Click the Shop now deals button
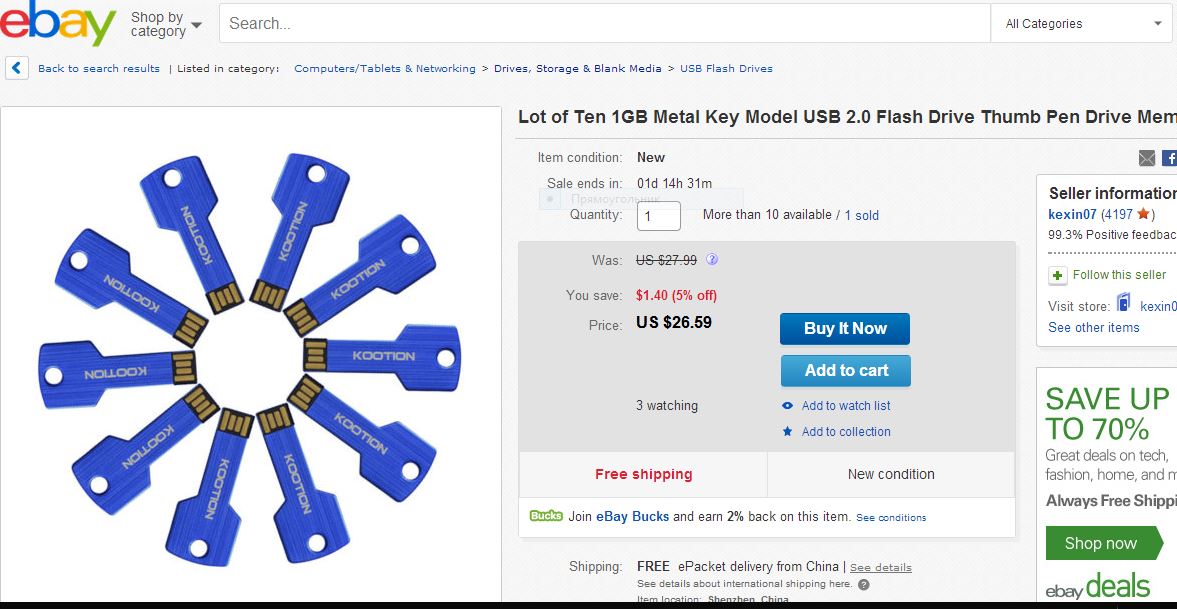 tap(1100, 543)
